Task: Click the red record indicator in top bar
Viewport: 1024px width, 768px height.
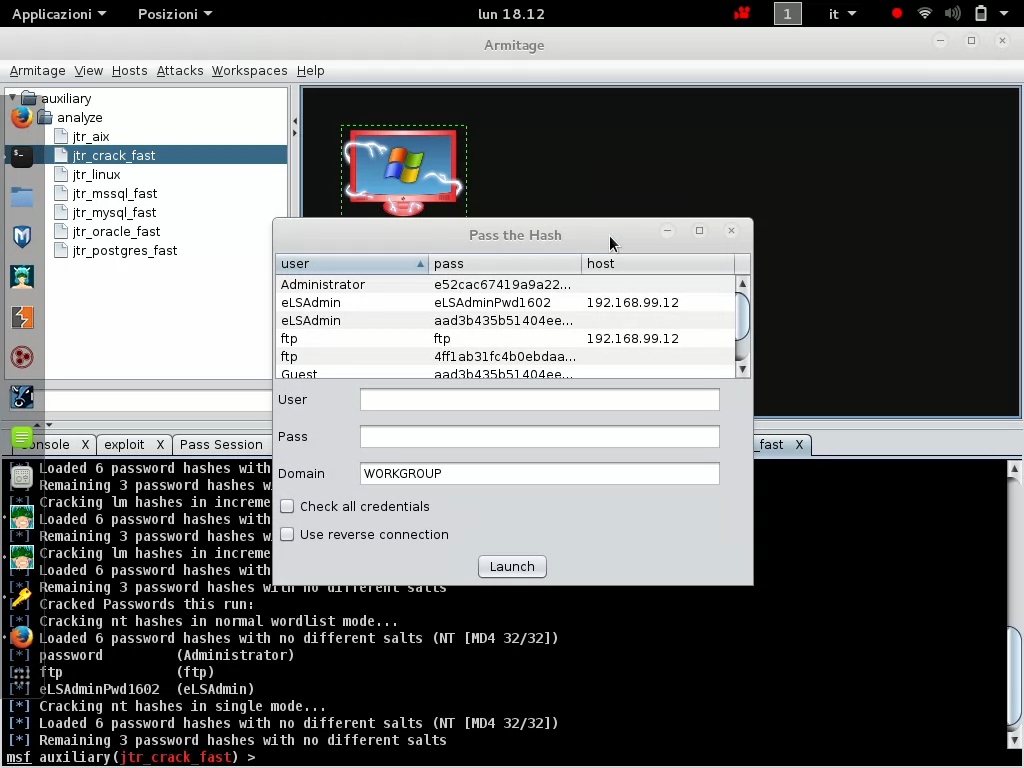Action: pyautogui.click(x=897, y=14)
